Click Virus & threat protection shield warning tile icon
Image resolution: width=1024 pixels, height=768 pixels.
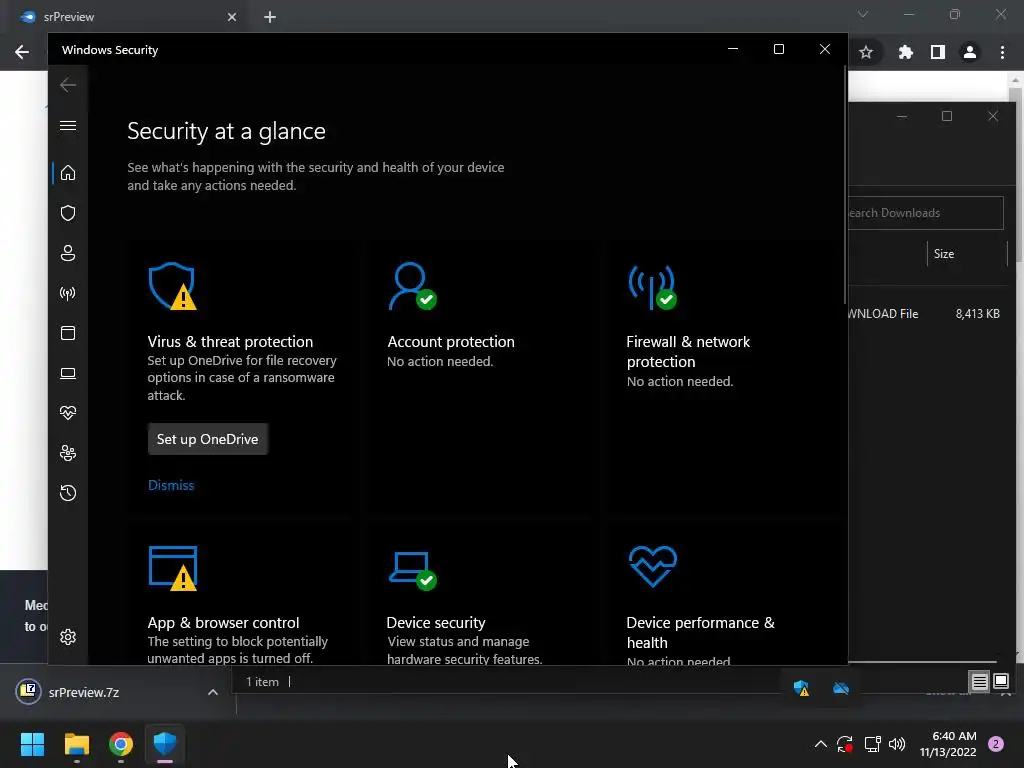click(x=172, y=286)
